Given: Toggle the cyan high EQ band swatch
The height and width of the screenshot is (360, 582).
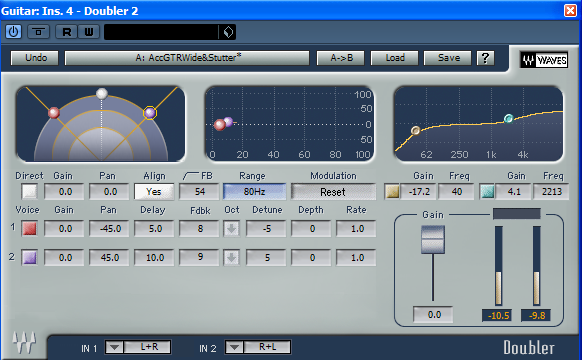Looking at the screenshot, I should pyautogui.click(x=487, y=192).
